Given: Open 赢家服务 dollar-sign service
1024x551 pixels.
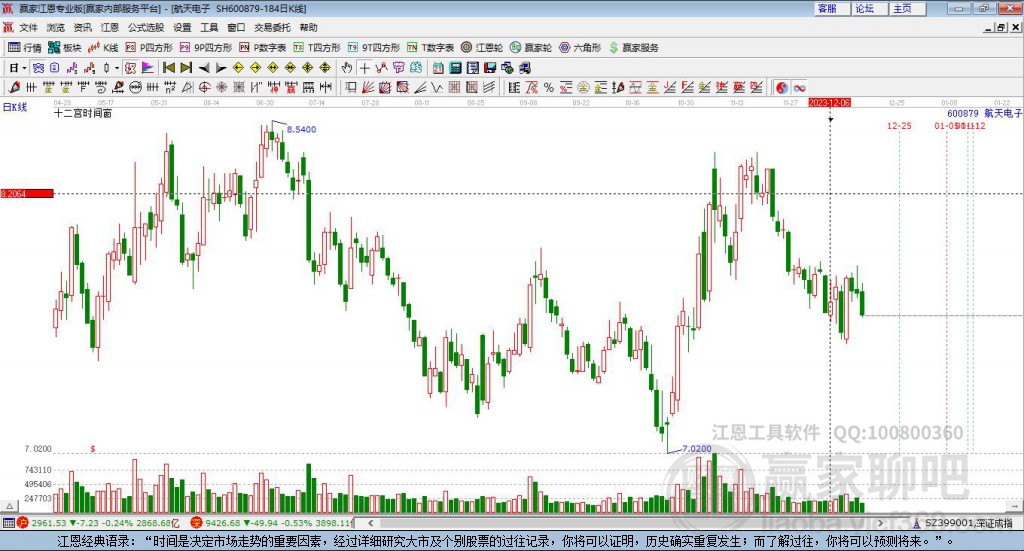Looking at the screenshot, I should tap(634, 48).
